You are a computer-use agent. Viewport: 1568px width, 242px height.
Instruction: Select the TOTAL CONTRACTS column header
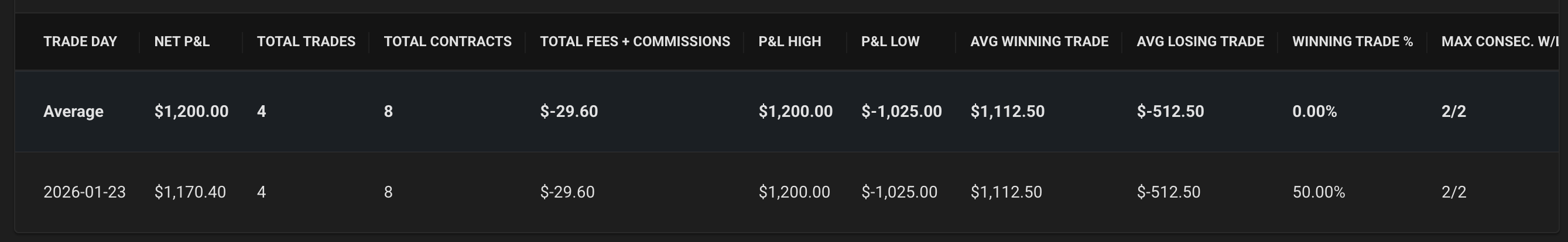[x=447, y=42]
